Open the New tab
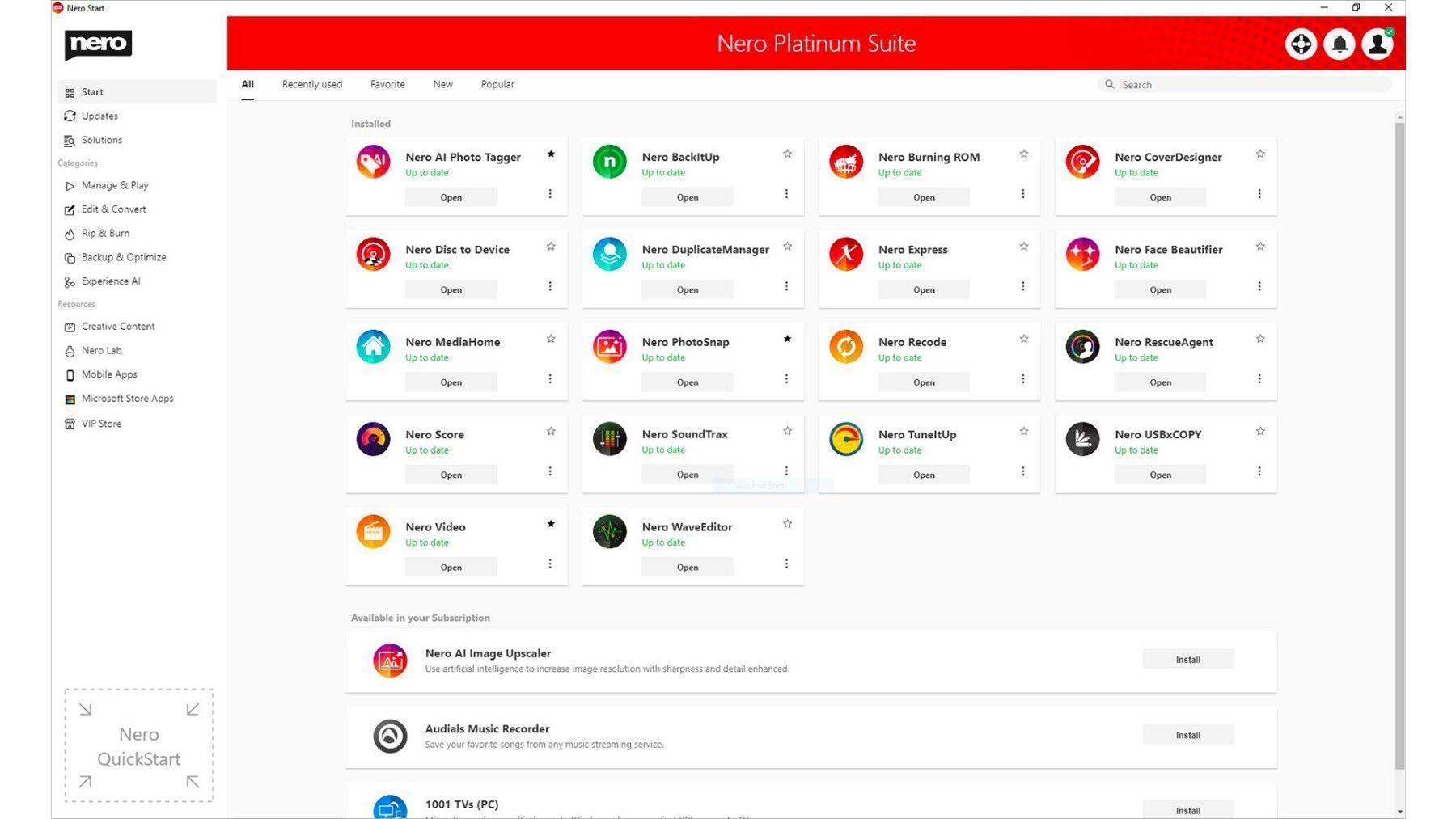Screen dimensions: 1456x819 coord(442,84)
